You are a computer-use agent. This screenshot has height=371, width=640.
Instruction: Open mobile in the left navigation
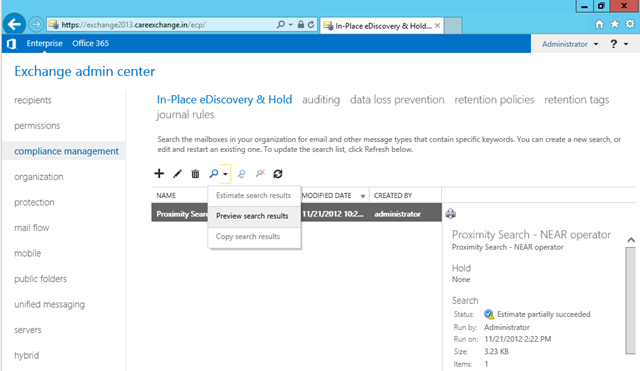click(28, 253)
